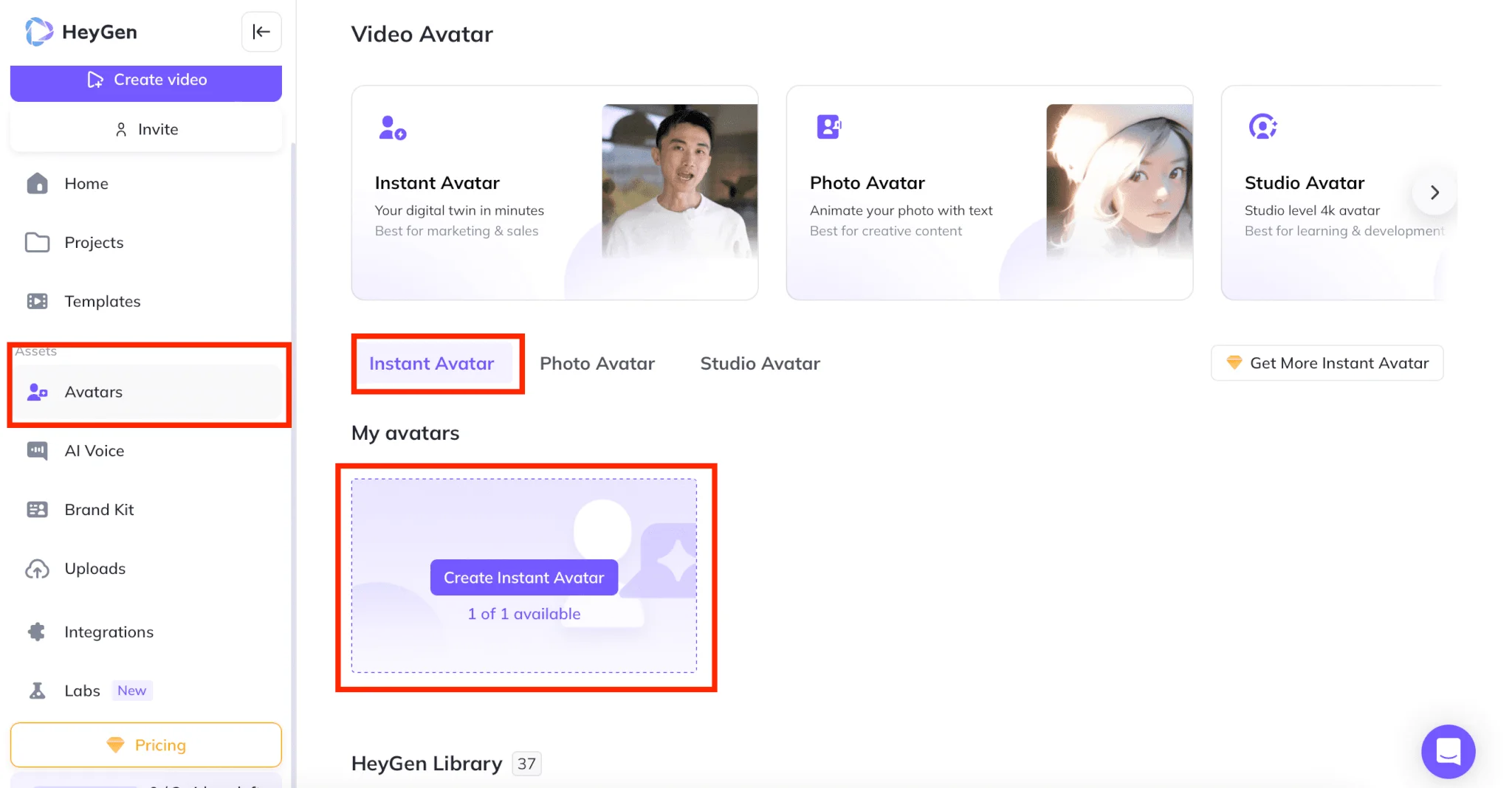Viewport: 1512px width, 788px height.
Task: Click the Brand Kit icon
Action: pos(37,510)
